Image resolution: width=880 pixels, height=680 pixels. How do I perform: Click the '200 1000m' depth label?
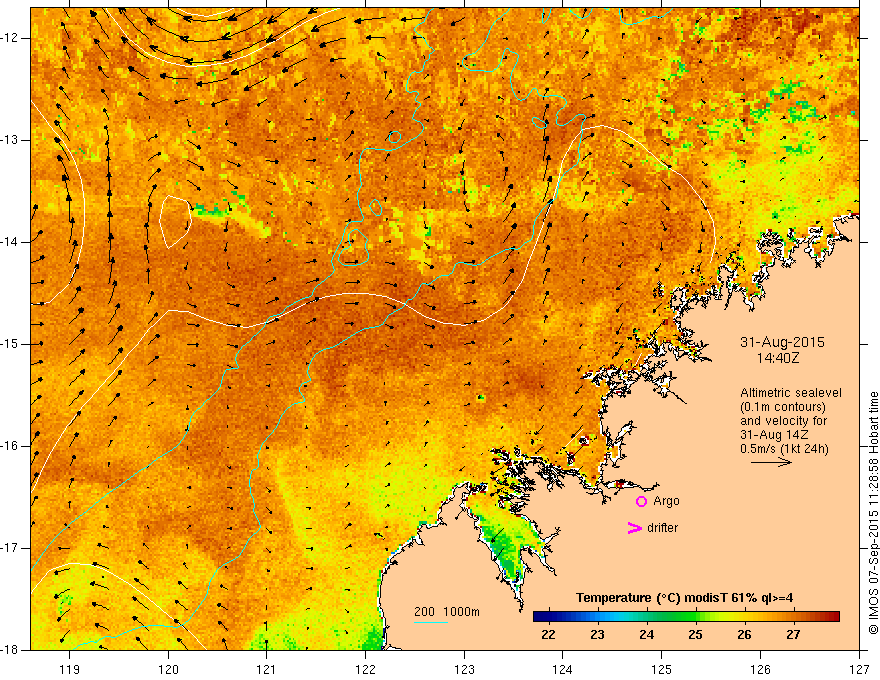pos(447,612)
